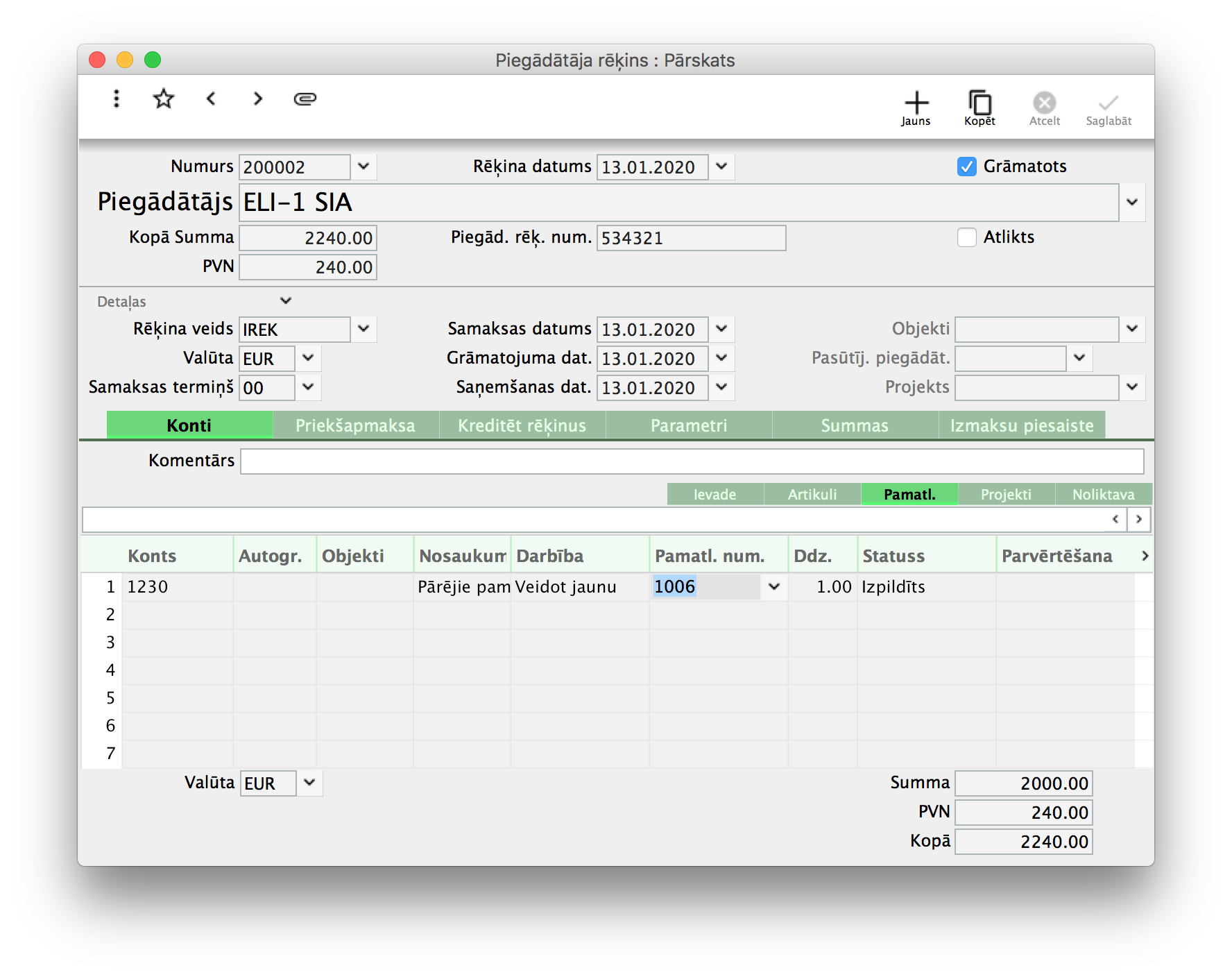Open Samaksas termiņš dropdown
The image size is (1232, 977).
308,387
